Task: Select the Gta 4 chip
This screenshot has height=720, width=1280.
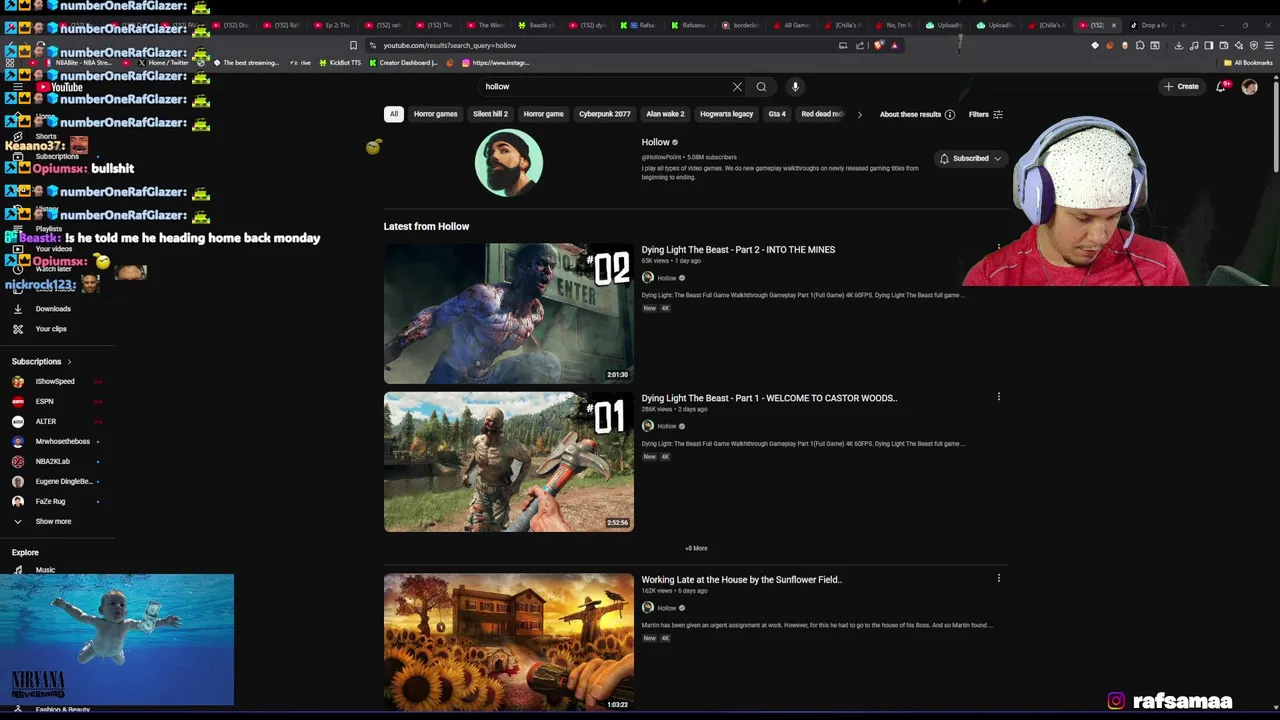Action: pos(777,114)
